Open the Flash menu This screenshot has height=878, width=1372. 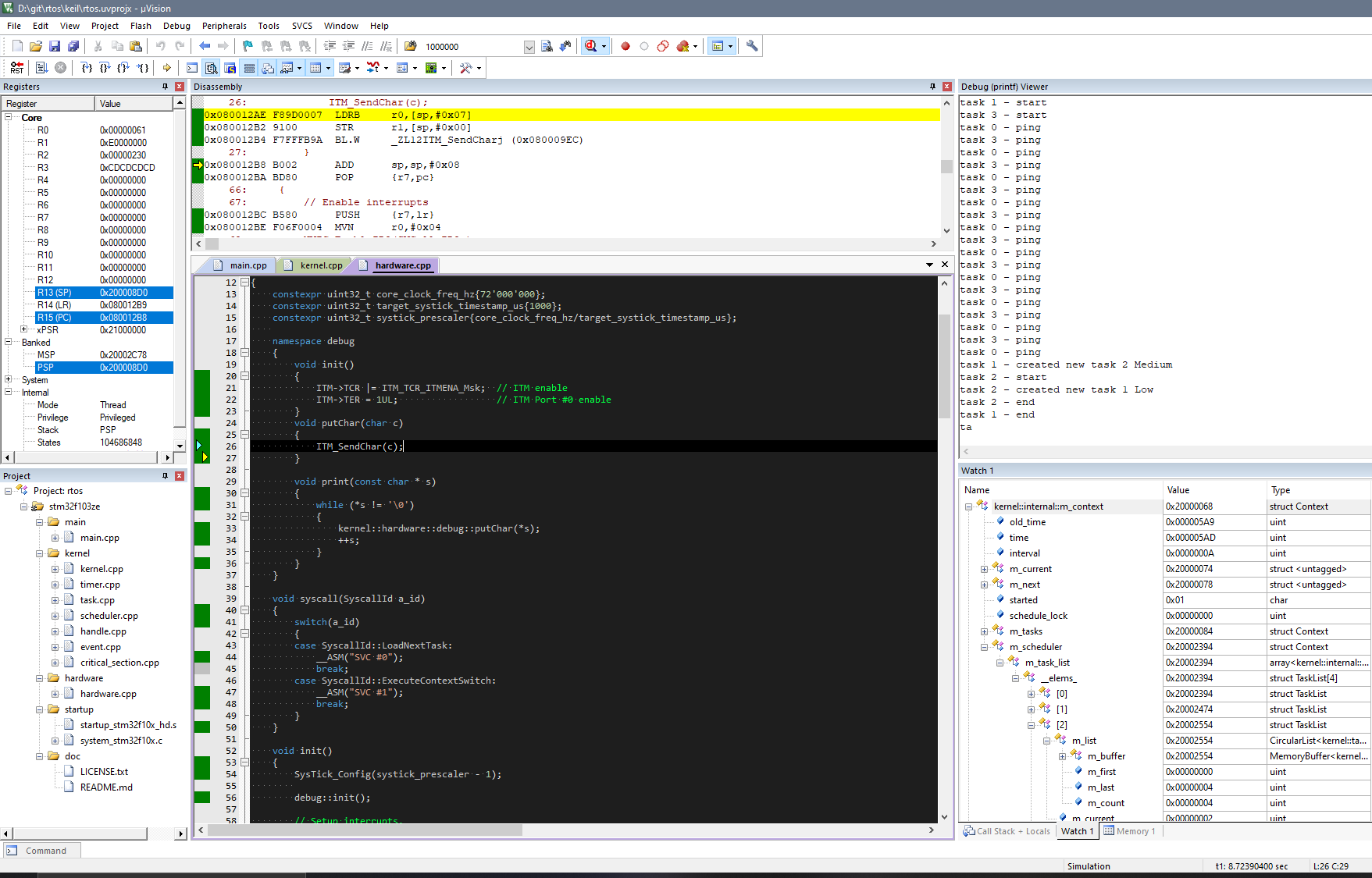(141, 26)
